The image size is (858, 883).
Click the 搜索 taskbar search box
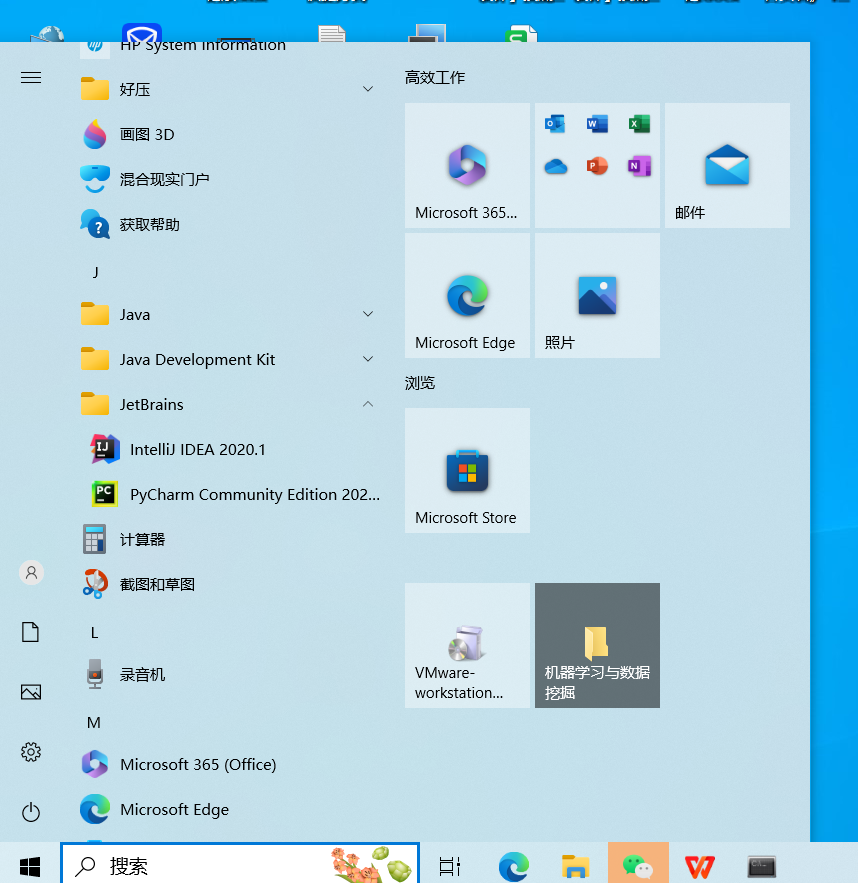tap(240, 864)
